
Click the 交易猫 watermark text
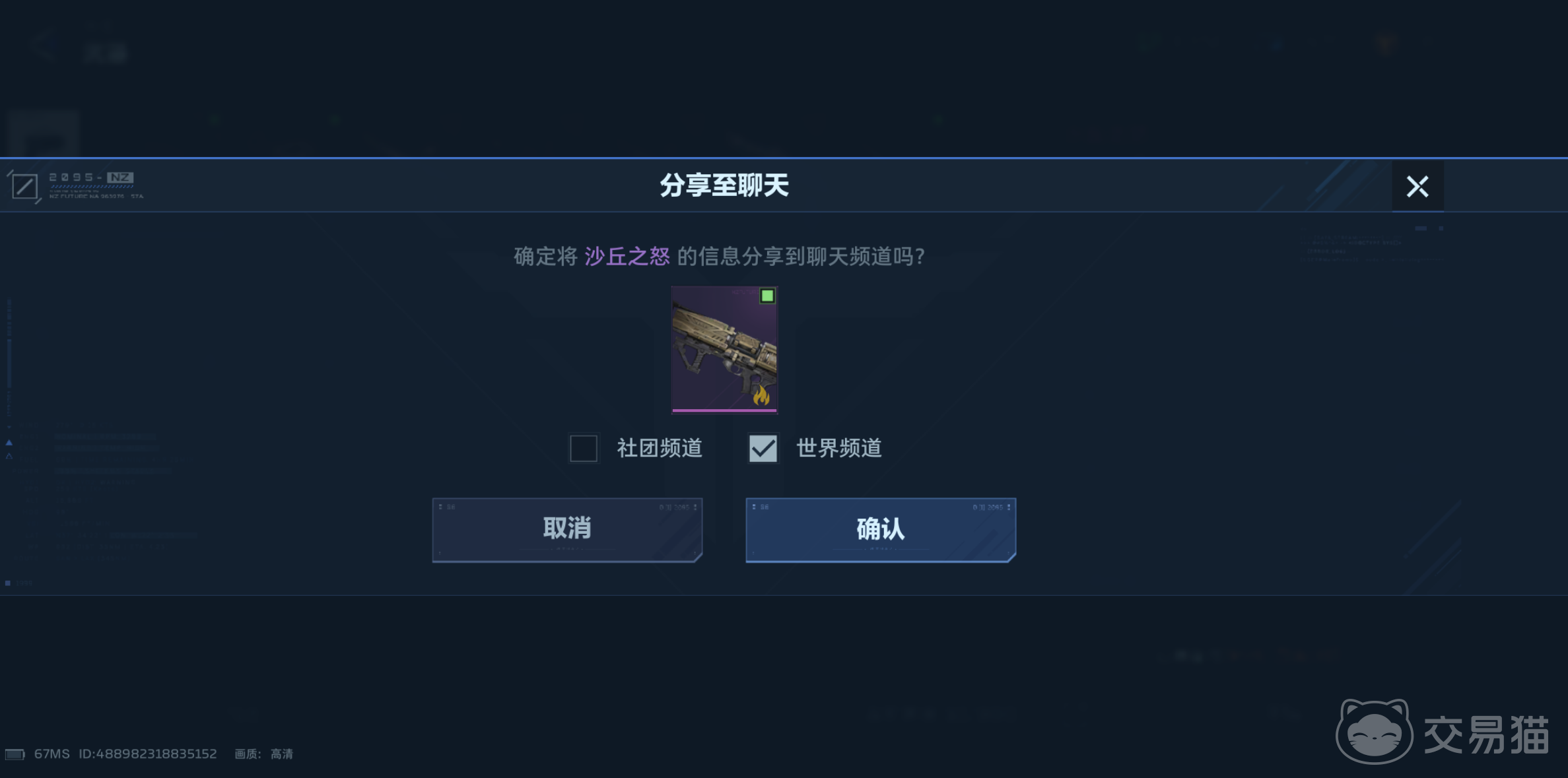tap(1486, 734)
